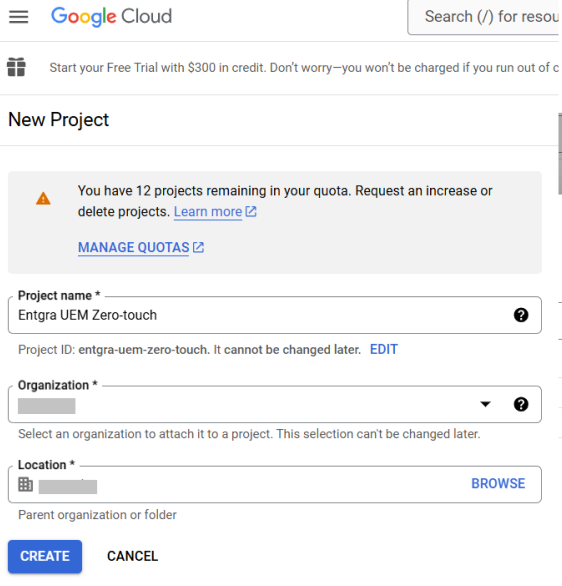
Task: Open the MANAGE QUOTAS link
Action: click(133, 247)
